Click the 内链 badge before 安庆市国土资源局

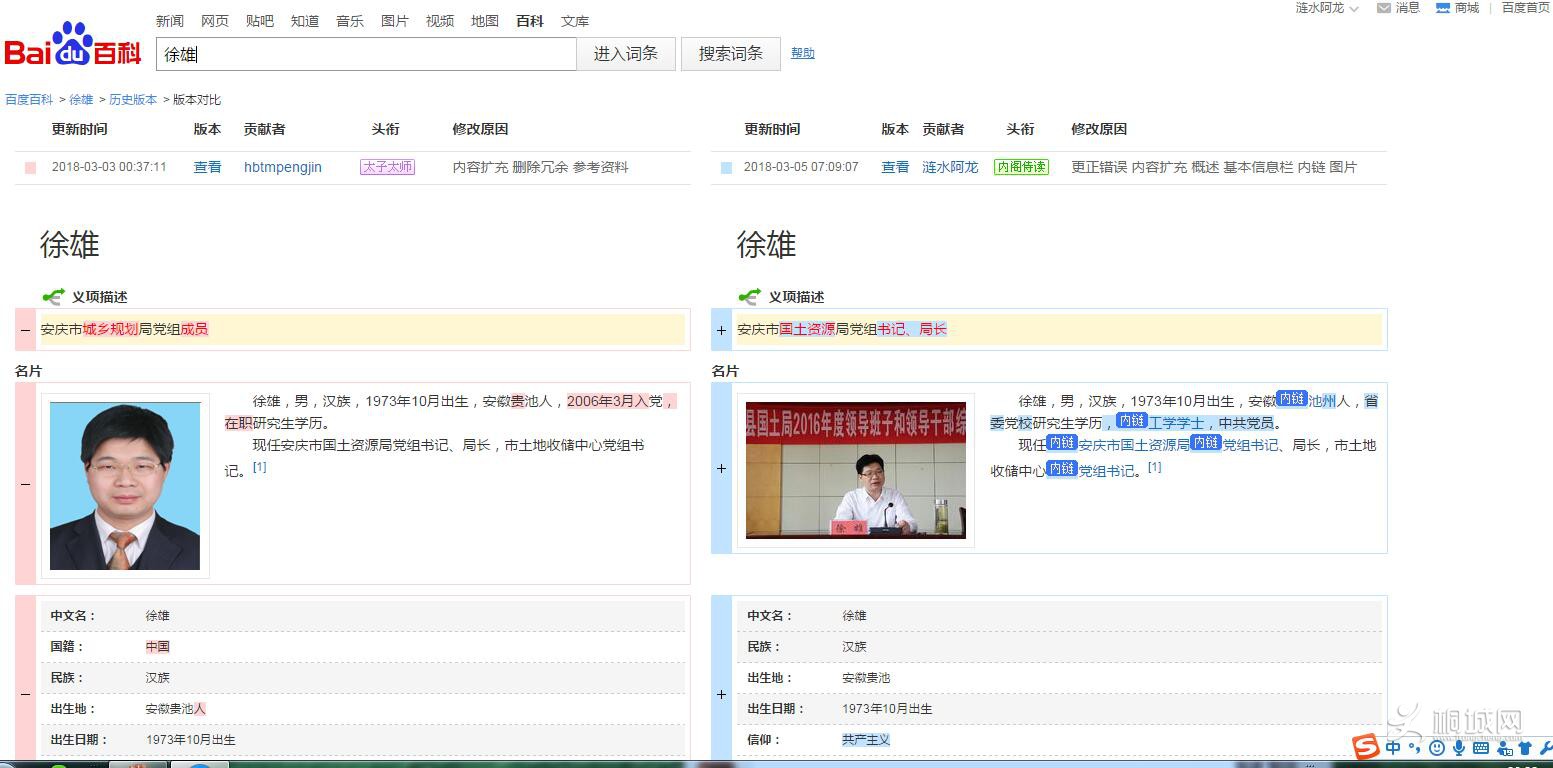1062,442
